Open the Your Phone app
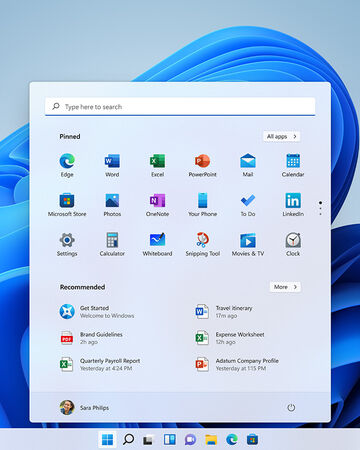This screenshot has height=450, width=360. 203,205
